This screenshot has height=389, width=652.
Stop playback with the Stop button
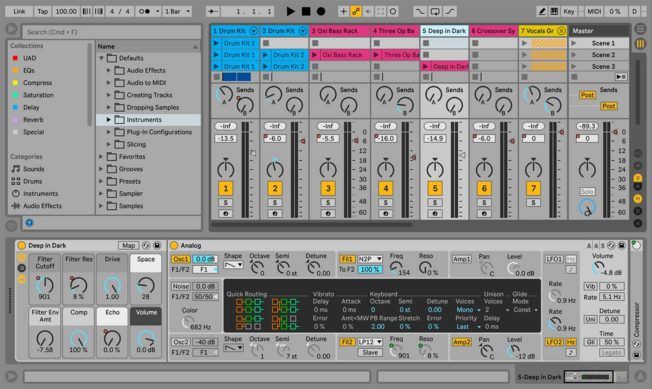tap(306, 11)
